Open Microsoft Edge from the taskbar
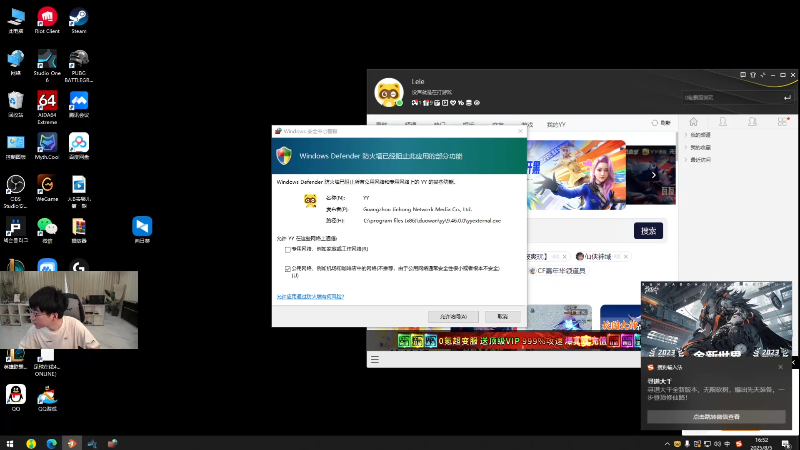800x450 pixels. (x=52, y=443)
